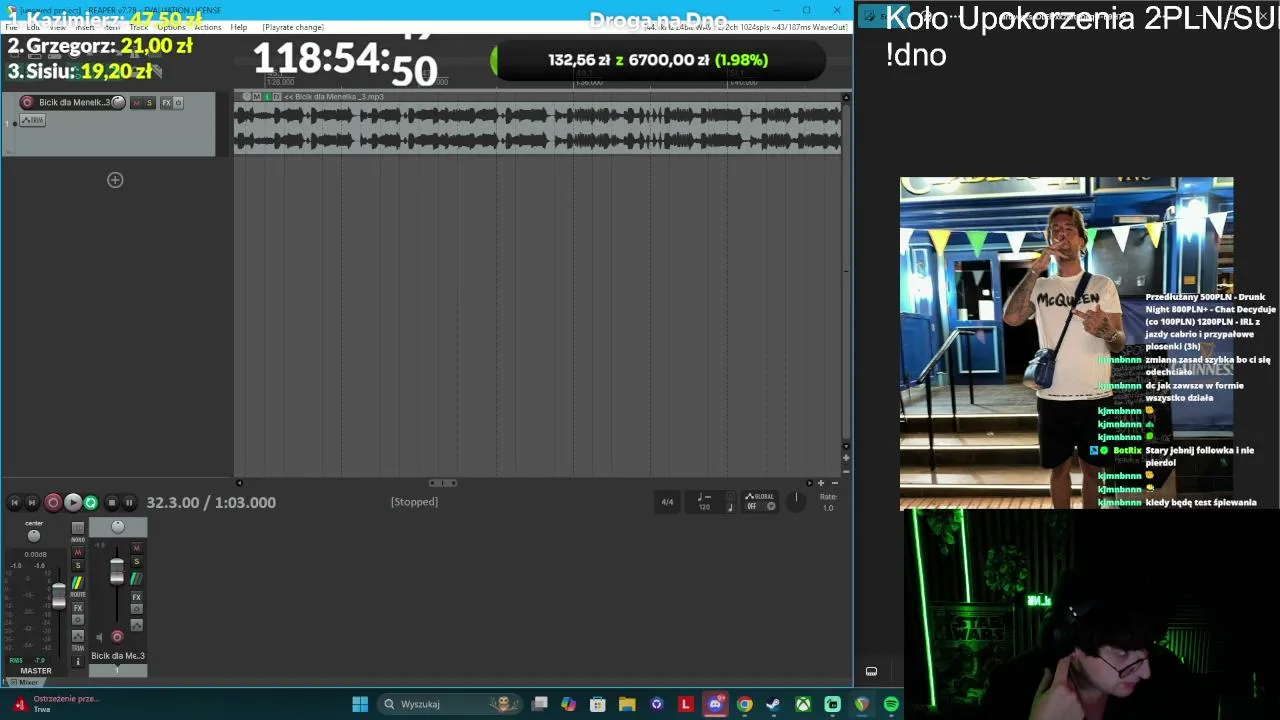This screenshot has width=1280, height=720.
Task: Mute Bicik track in the mixer strip
Action: tap(137, 548)
